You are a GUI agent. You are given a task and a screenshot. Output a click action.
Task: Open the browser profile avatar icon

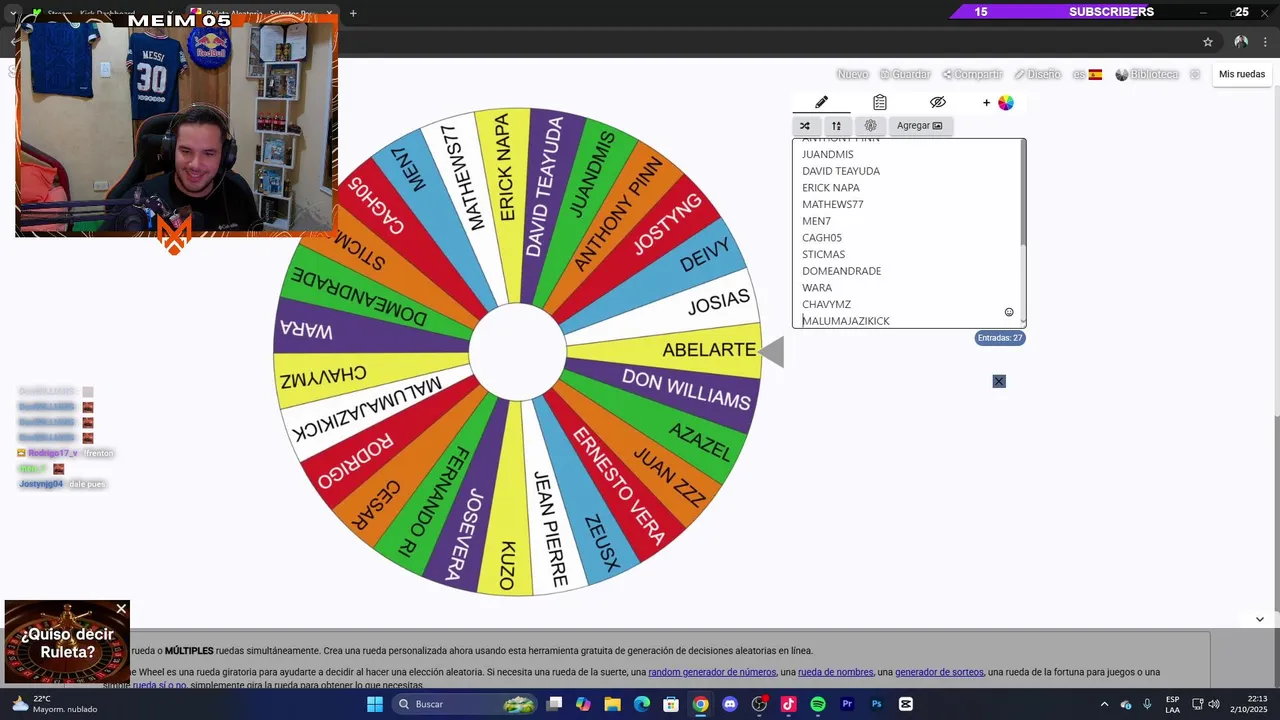[x=1241, y=42]
